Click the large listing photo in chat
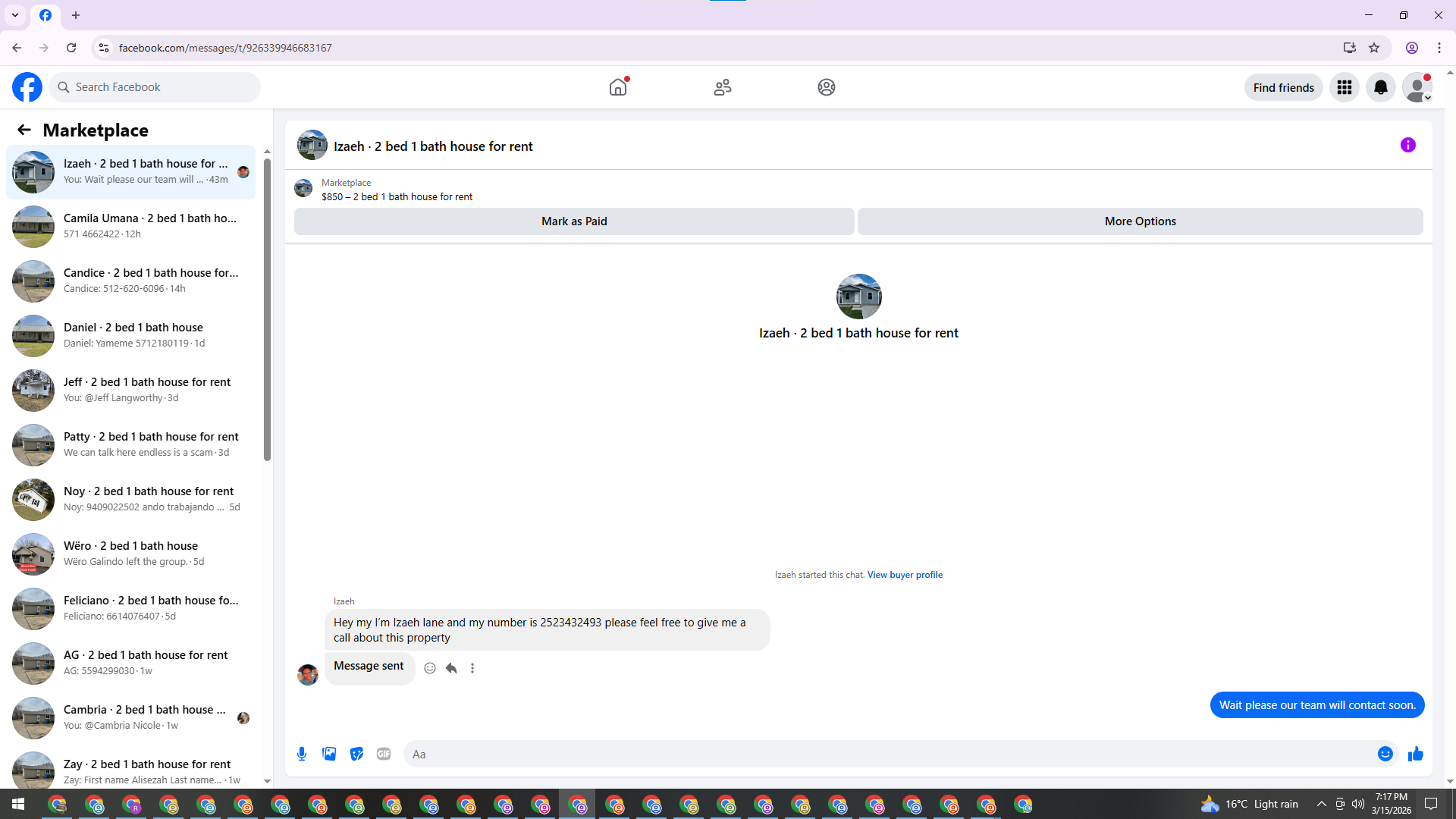 point(858,297)
